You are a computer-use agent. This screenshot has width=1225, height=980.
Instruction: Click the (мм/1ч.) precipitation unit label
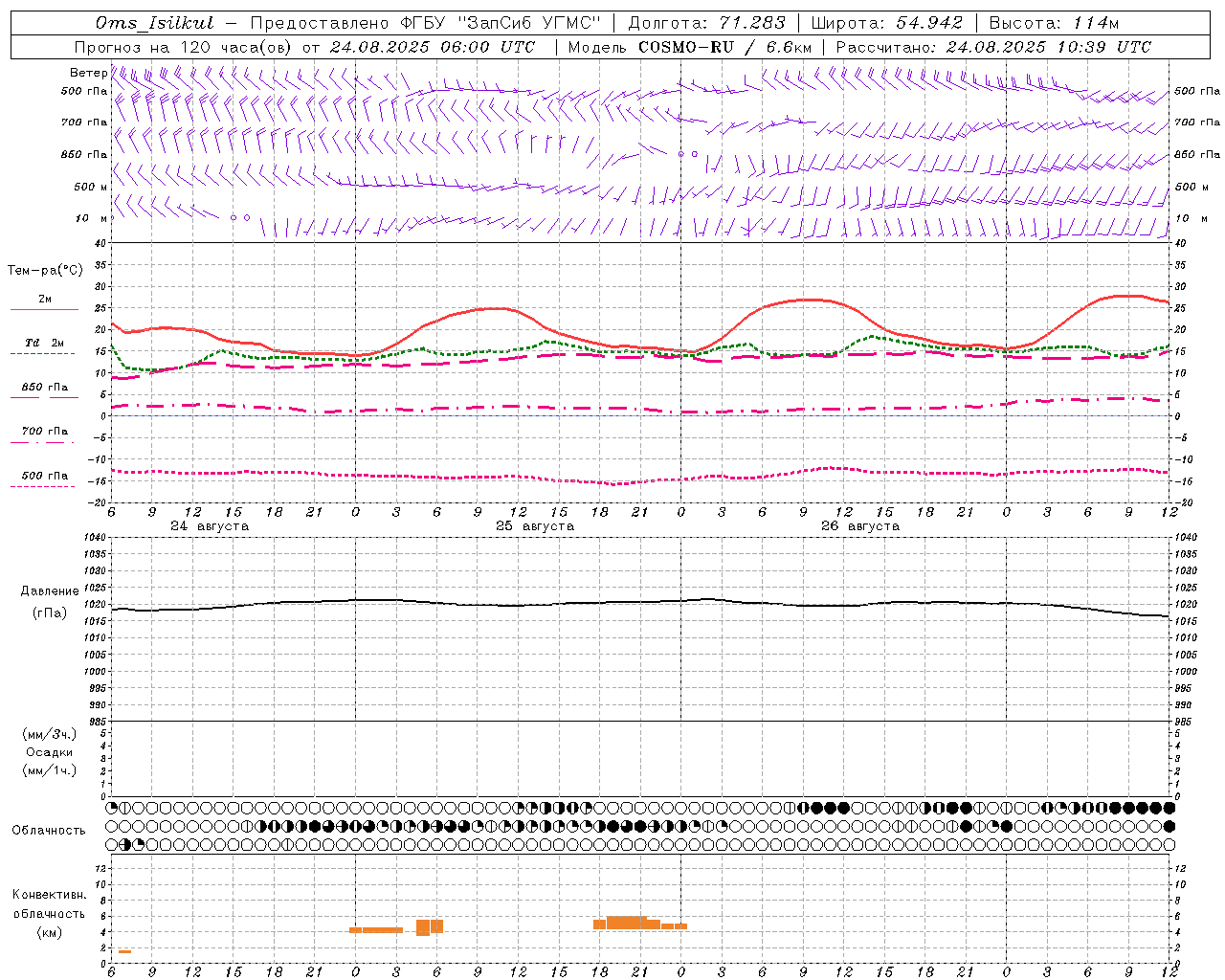click(49, 770)
